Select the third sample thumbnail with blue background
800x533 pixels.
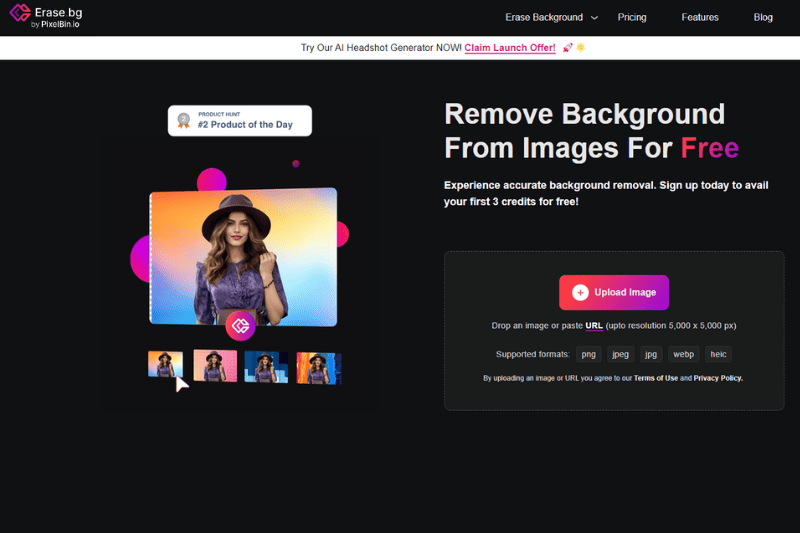[266, 367]
